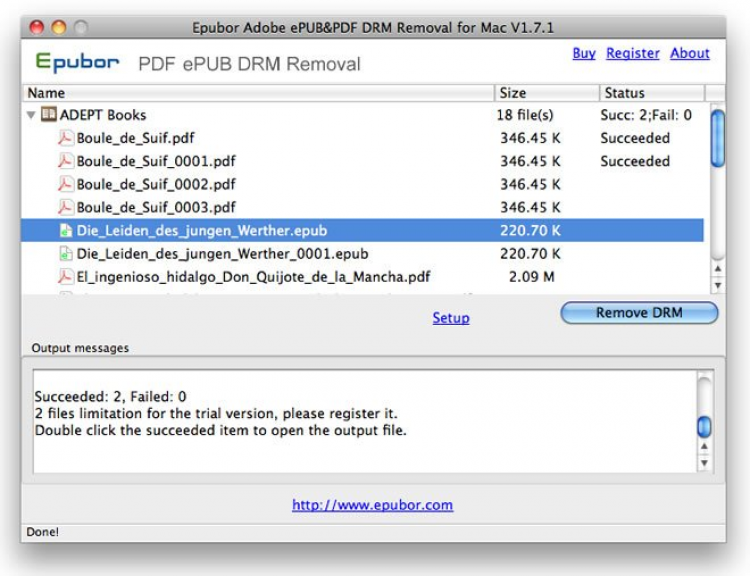Open the Buy link
The height and width of the screenshot is (576, 750).
coord(584,53)
